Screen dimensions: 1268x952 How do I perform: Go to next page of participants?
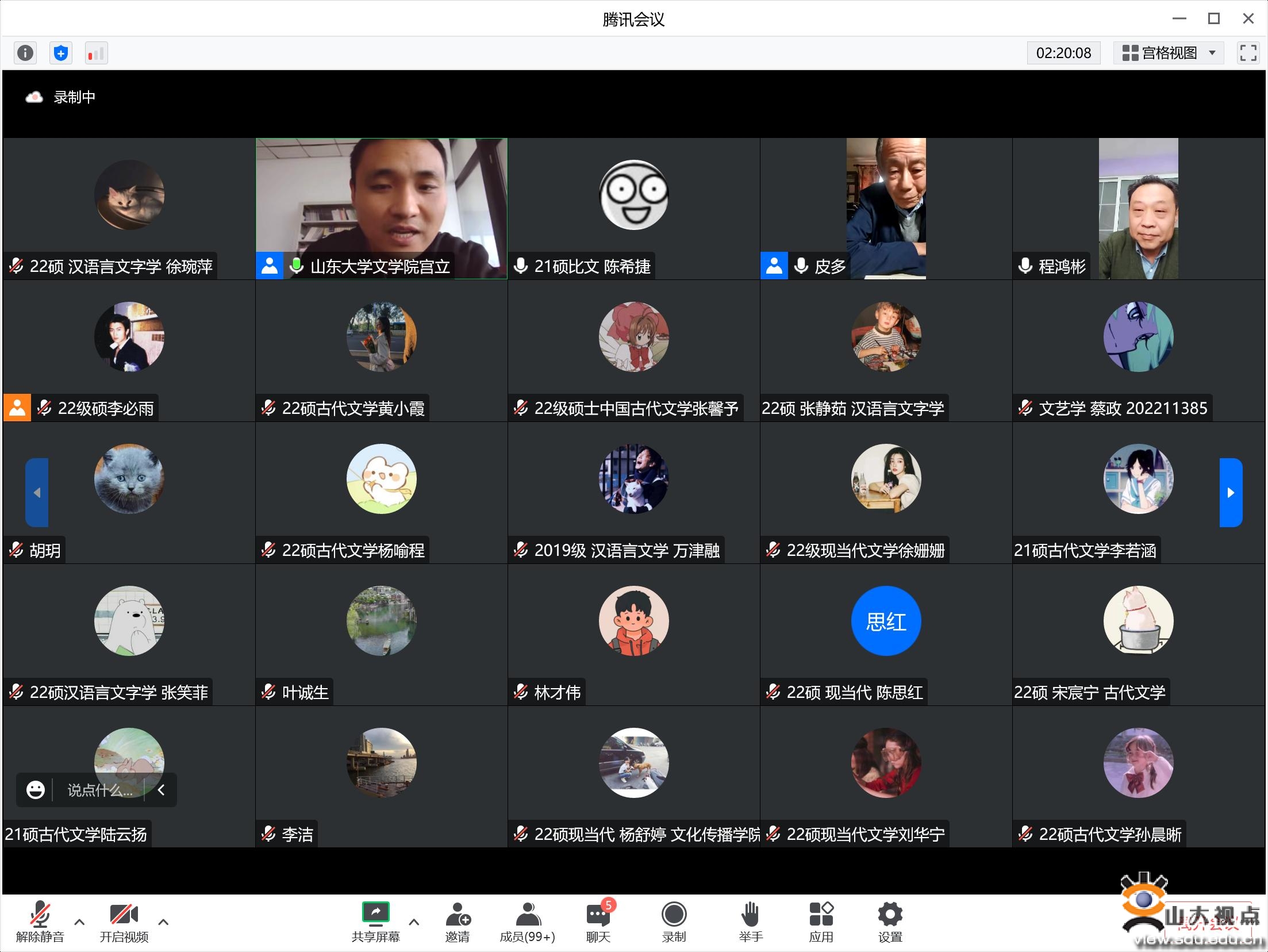point(1230,493)
